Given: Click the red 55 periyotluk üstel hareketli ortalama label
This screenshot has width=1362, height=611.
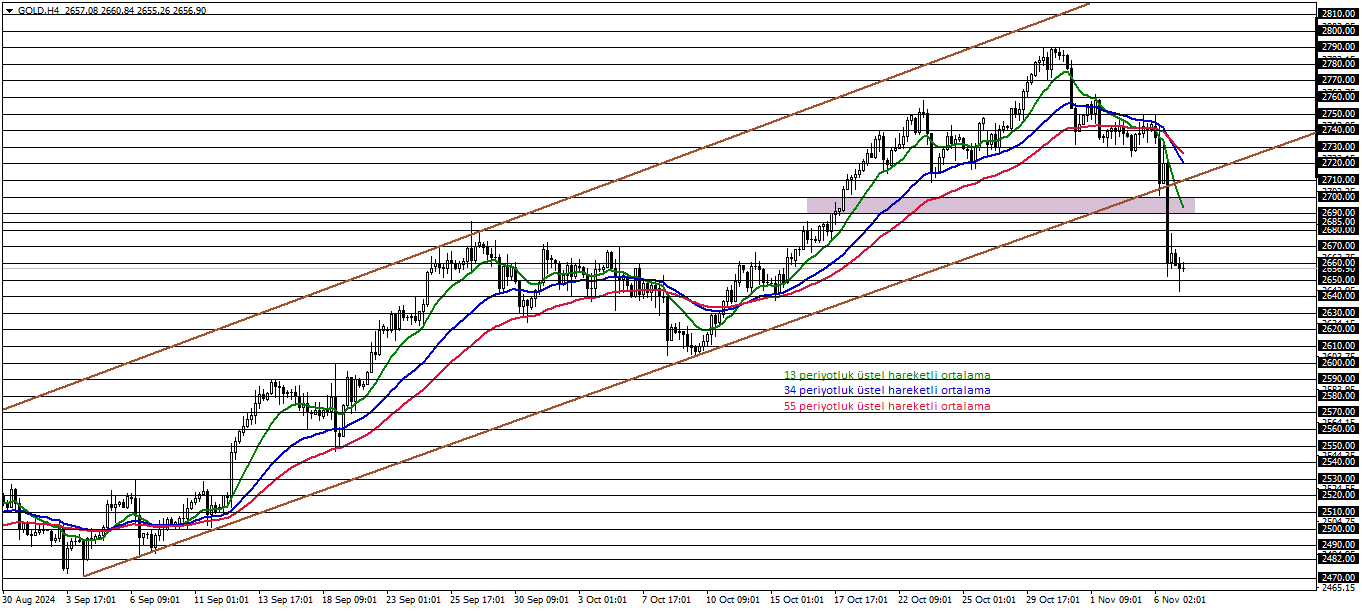Looking at the screenshot, I should [x=887, y=406].
